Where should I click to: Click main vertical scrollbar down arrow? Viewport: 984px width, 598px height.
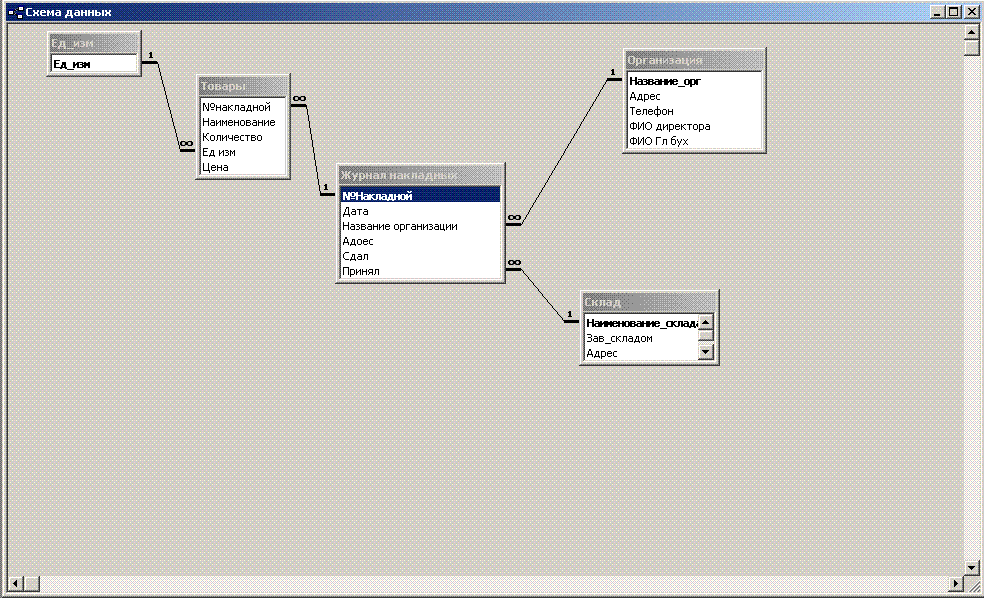(971, 568)
